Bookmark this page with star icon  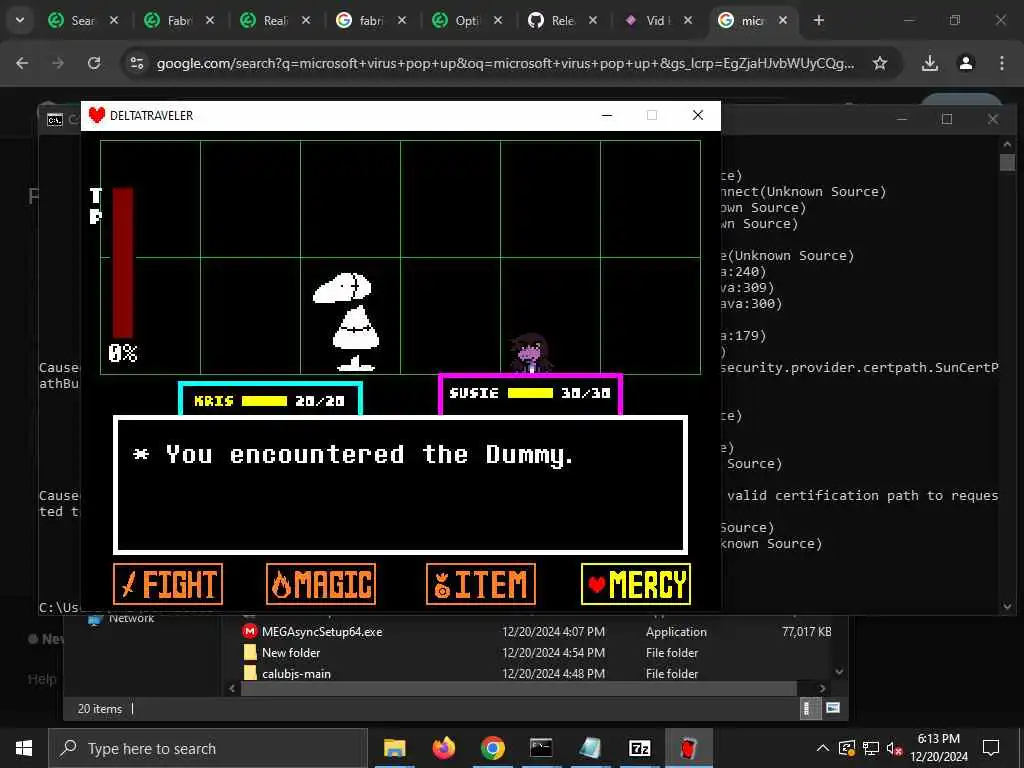(x=880, y=63)
